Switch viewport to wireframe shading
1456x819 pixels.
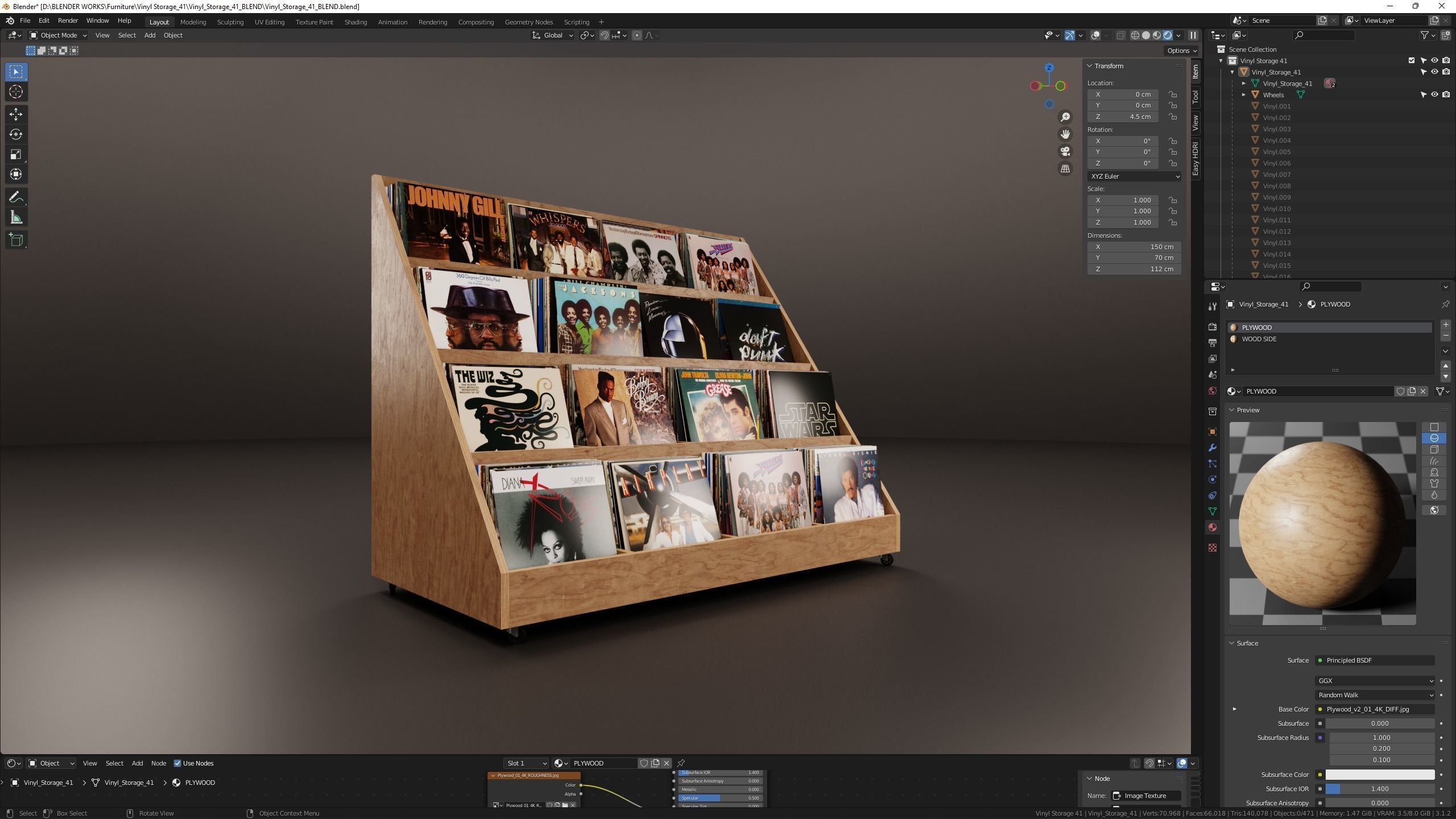[1135, 35]
